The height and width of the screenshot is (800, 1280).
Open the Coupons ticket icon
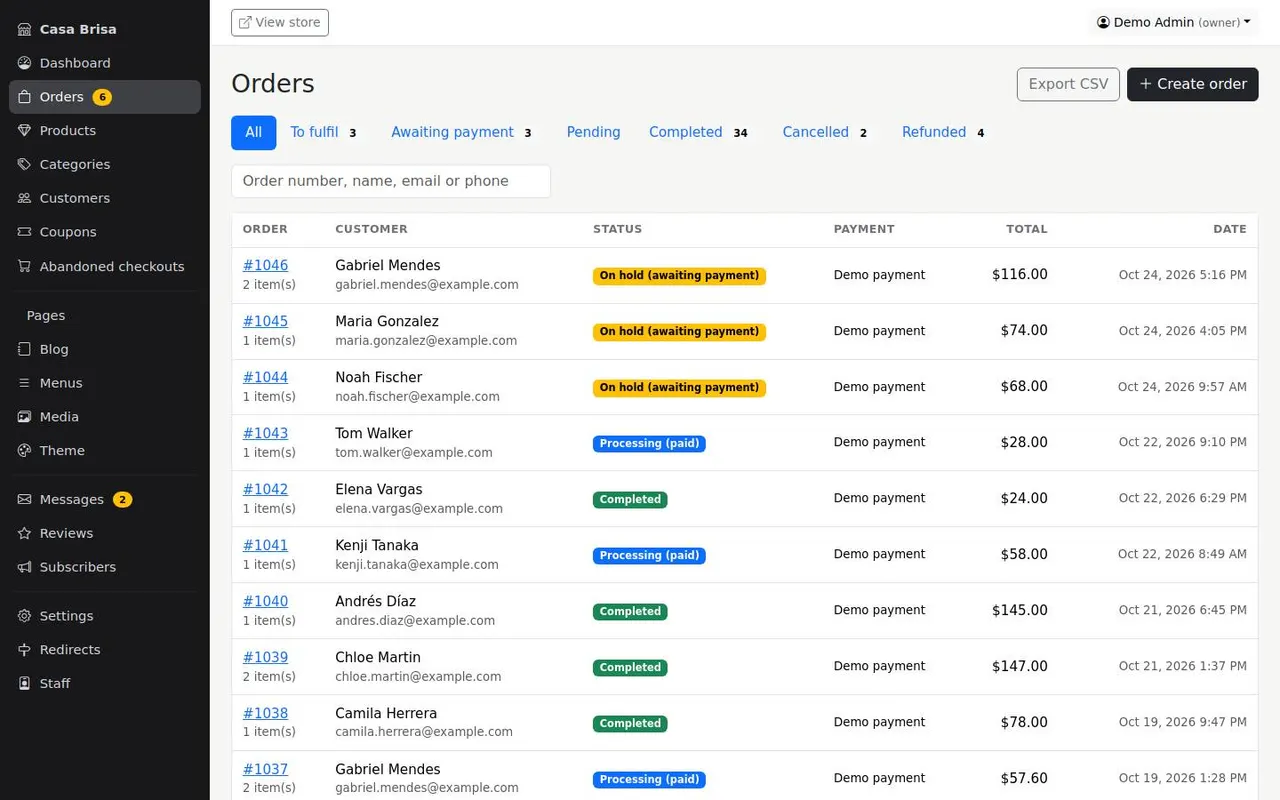coord(24,232)
